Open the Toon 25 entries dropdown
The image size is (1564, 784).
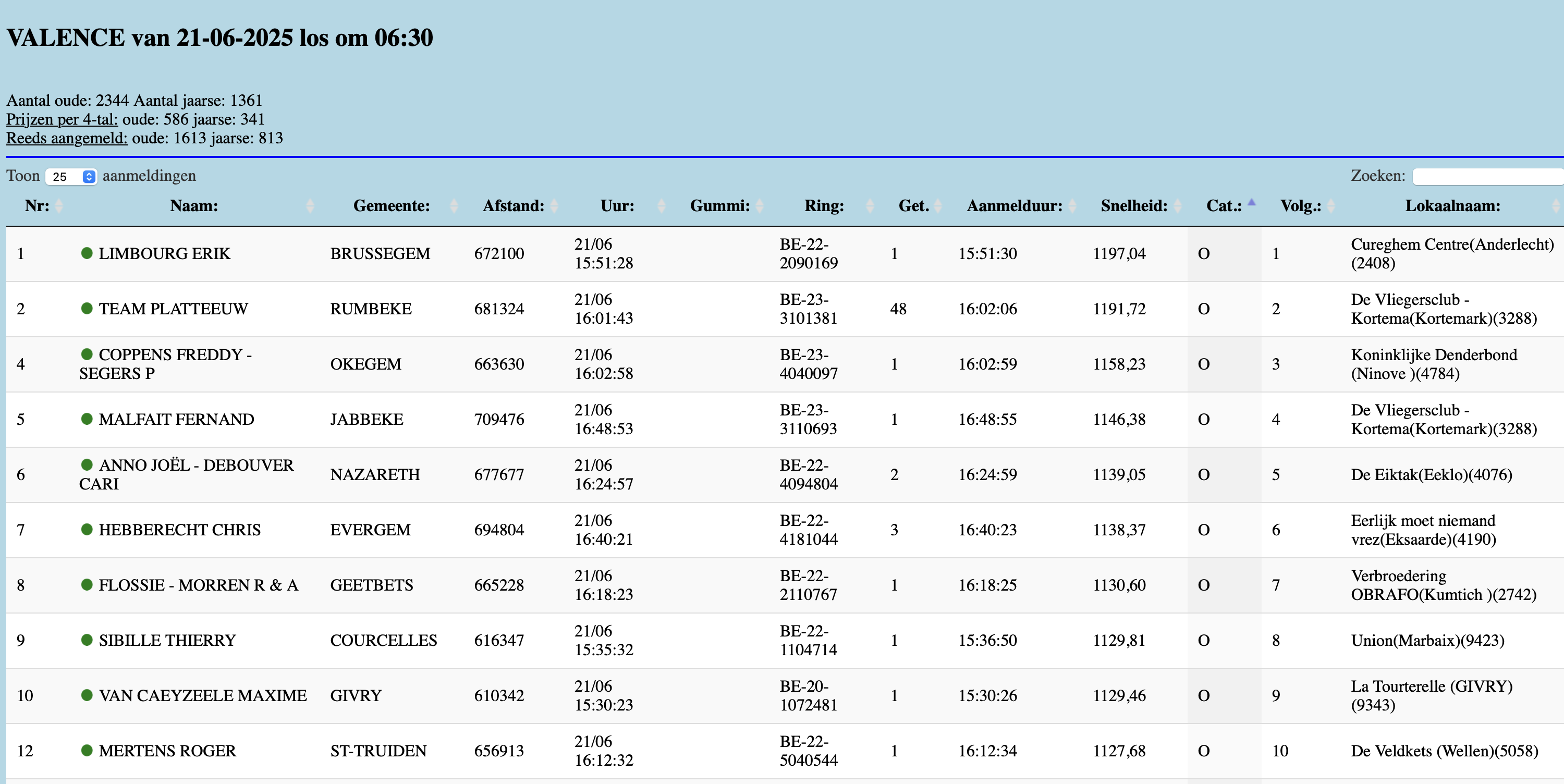pos(71,177)
